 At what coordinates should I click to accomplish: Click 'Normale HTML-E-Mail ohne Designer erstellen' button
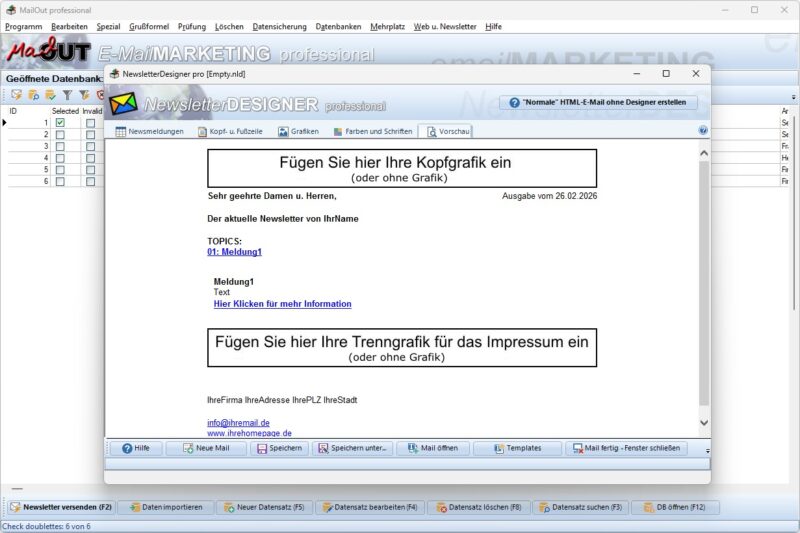pos(598,103)
